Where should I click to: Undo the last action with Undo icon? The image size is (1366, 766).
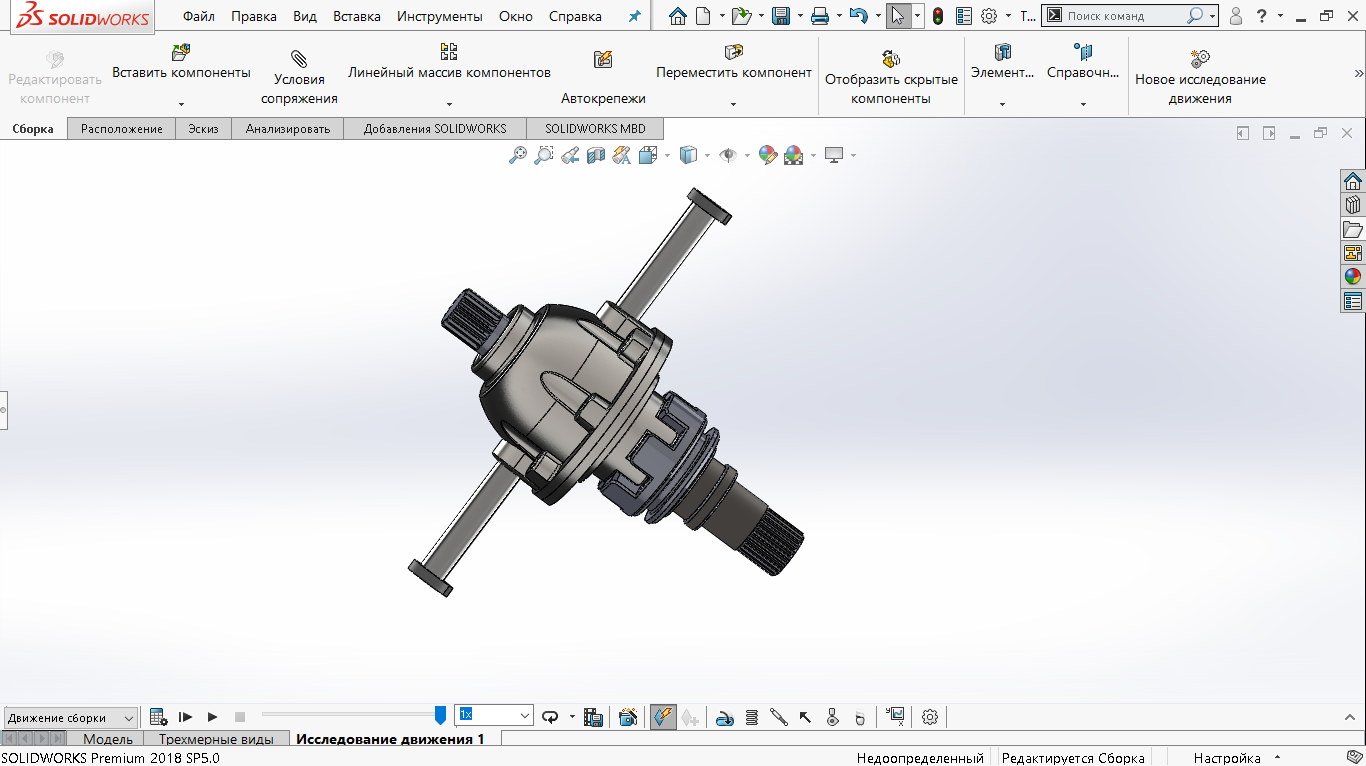pyautogui.click(x=858, y=16)
